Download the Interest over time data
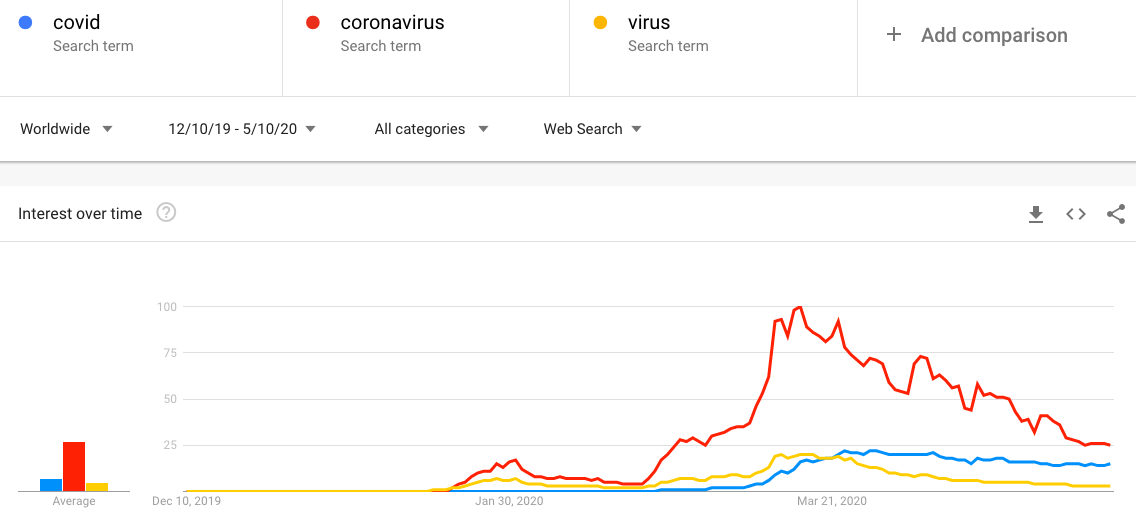1136x514 pixels. 1036,214
